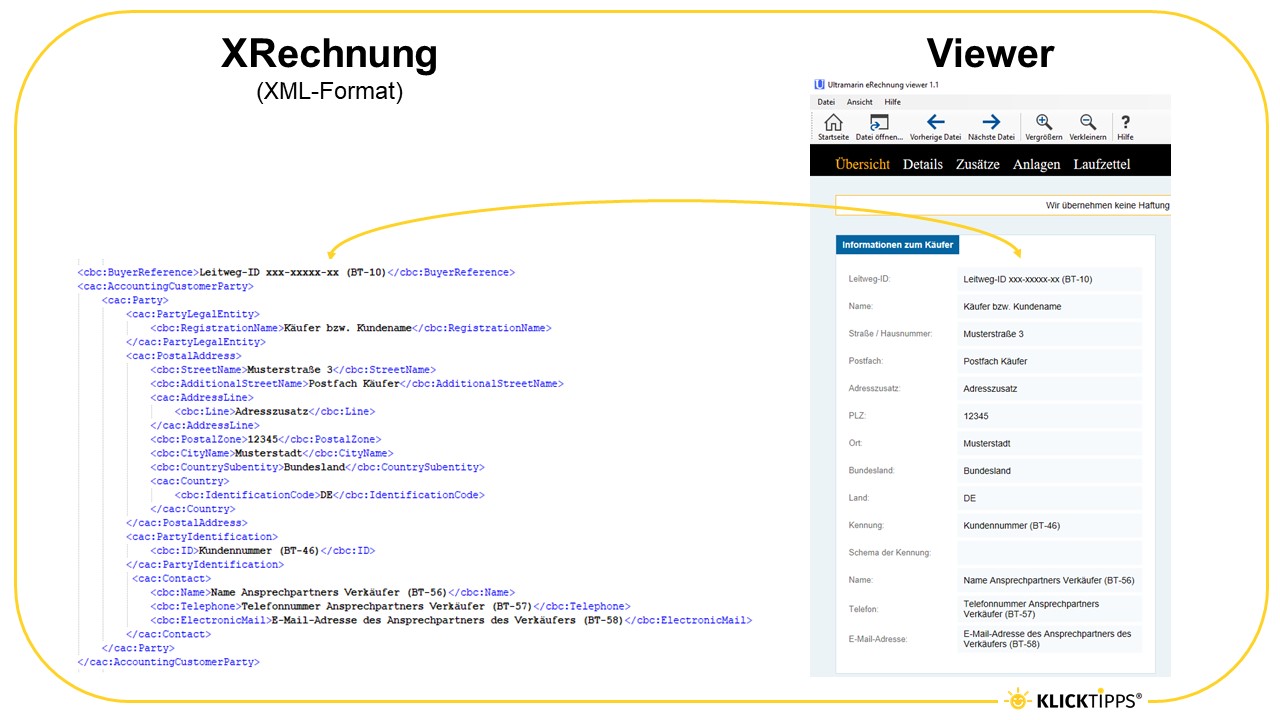Zoom in with Vergrößern magnifier
Screen dimensions: 1280x720
coord(1043,122)
